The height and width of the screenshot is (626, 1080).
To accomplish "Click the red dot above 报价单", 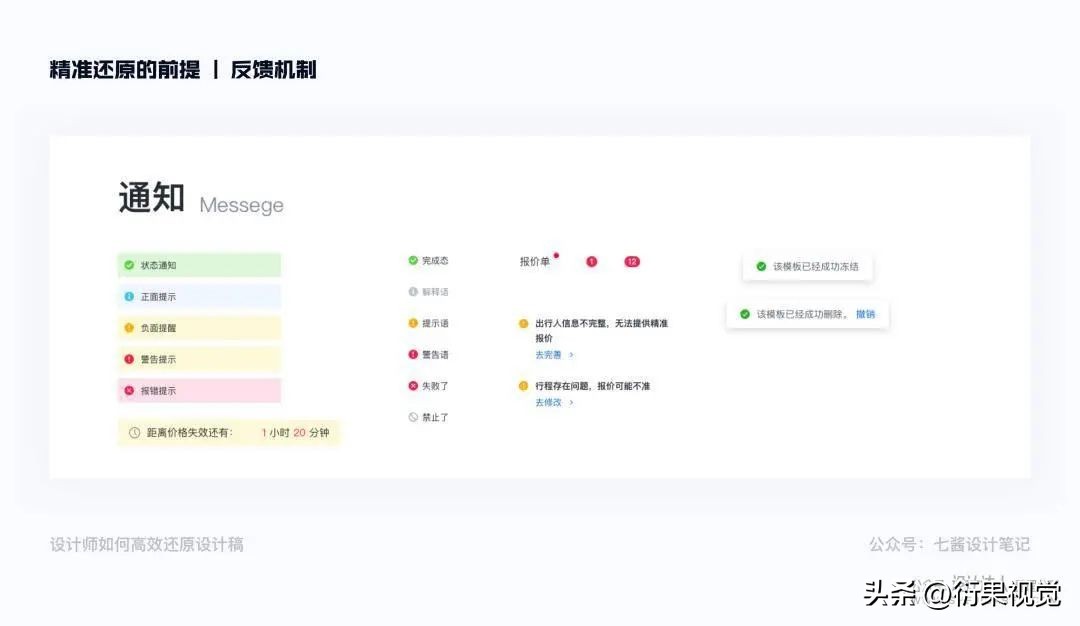I will click(x=556, y=254).
